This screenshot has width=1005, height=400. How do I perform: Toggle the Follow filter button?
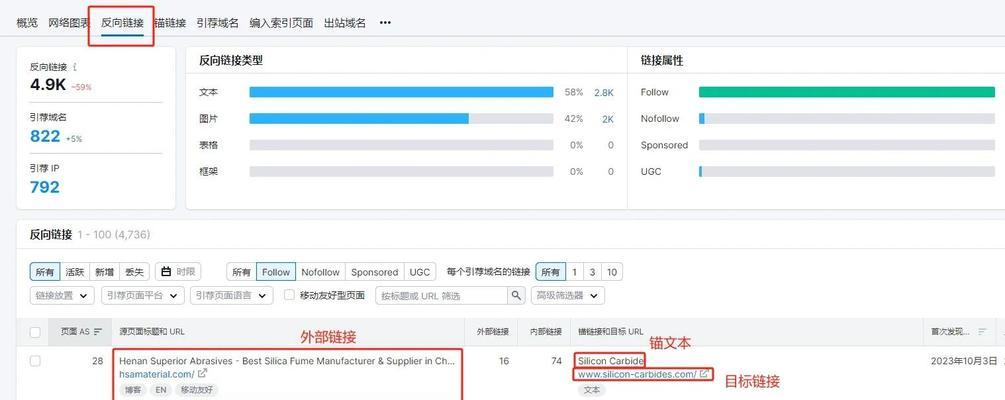click(276, 272)
